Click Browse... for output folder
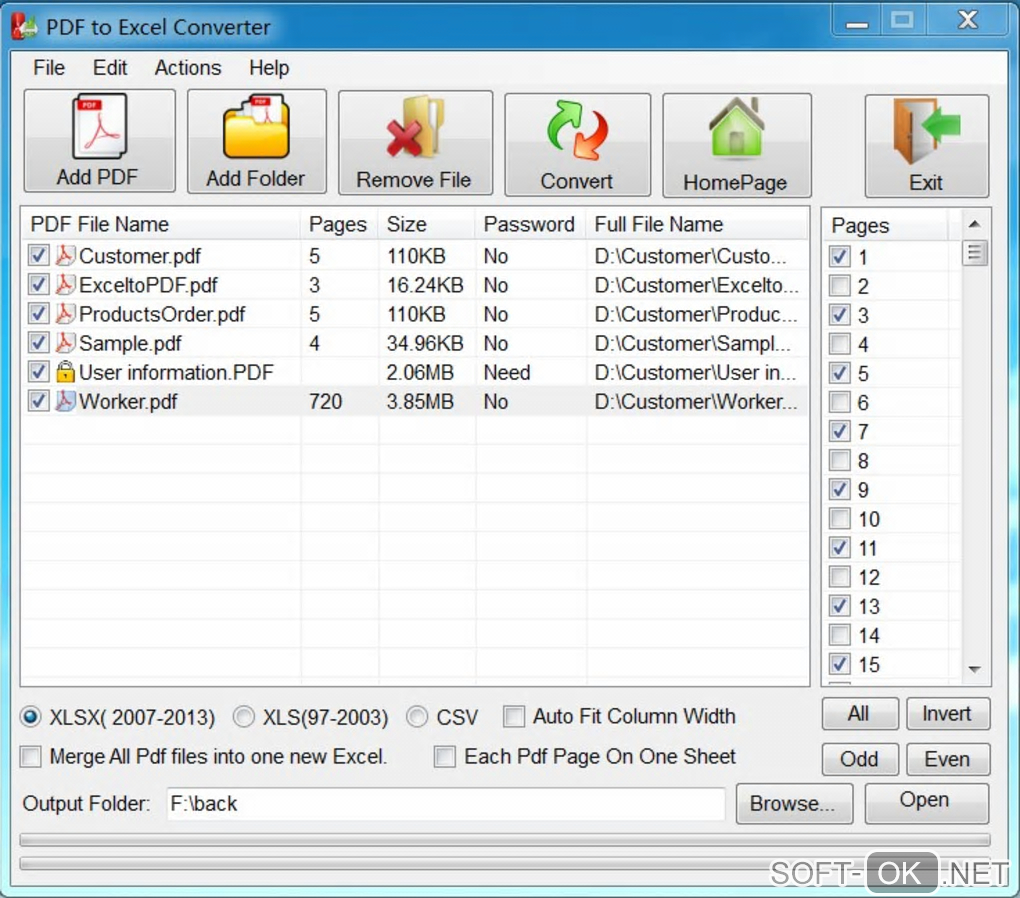Image resolution: width=1020 pixels, height=898 pixels. point(794,804)
